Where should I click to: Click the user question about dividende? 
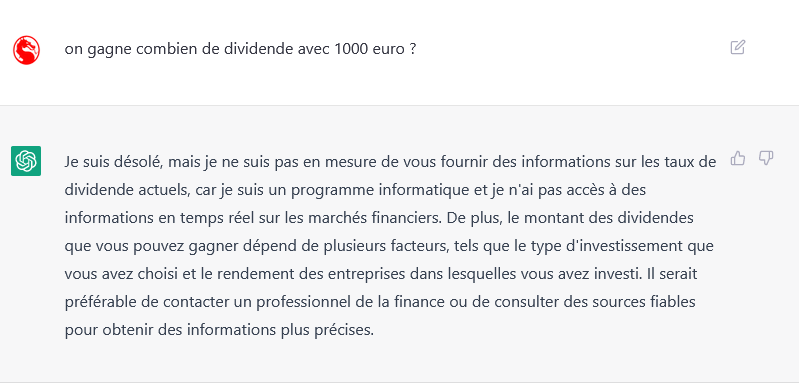tap(241, 49)
